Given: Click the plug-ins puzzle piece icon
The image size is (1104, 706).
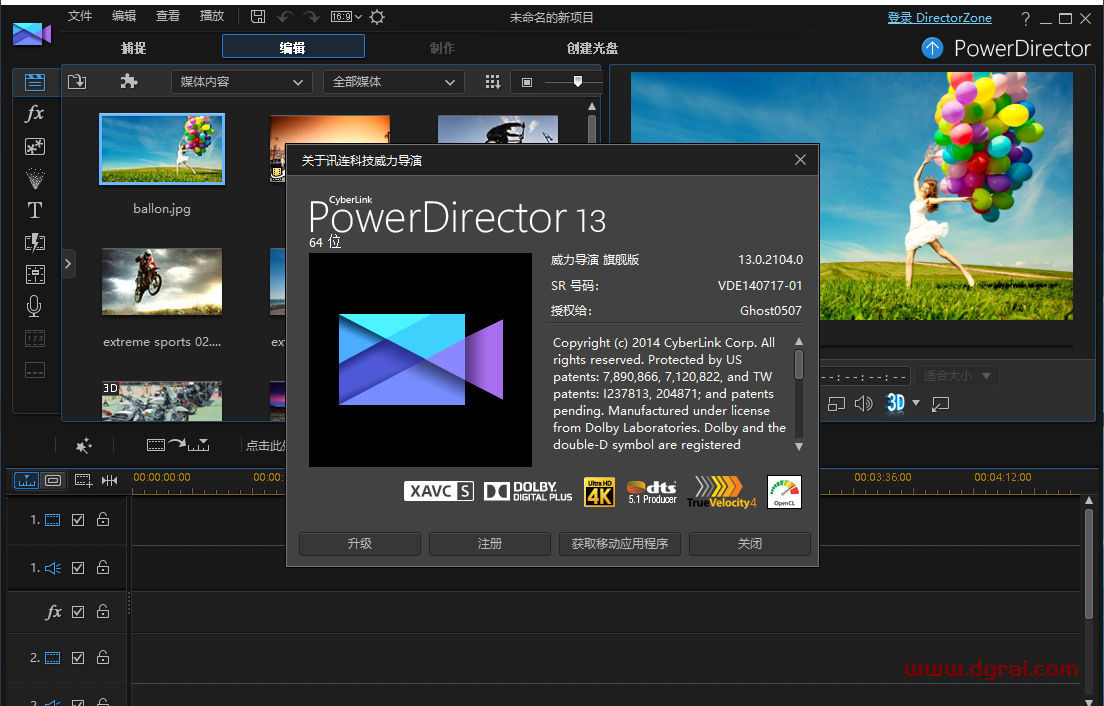Looking at the screenshot, I should pyautogui.click(x=128, y=82).
